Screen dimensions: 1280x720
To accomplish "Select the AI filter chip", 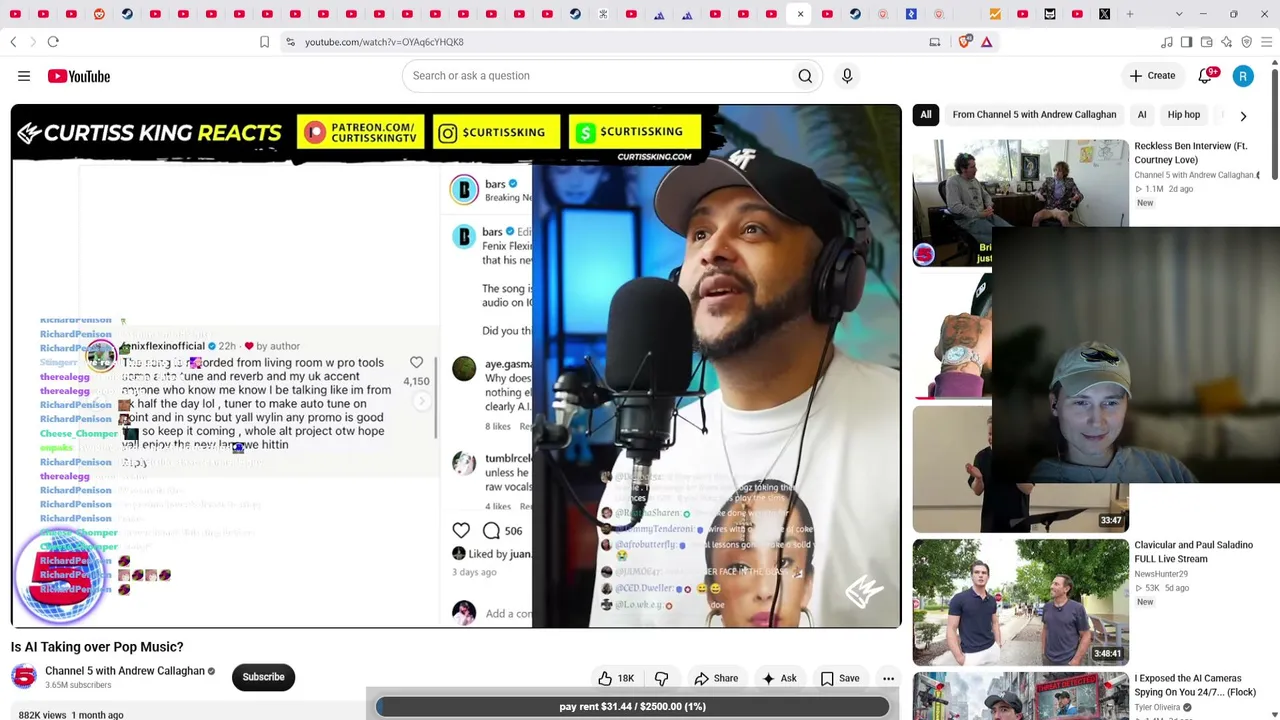I will pyautogui.click(x=1141, y=115).
